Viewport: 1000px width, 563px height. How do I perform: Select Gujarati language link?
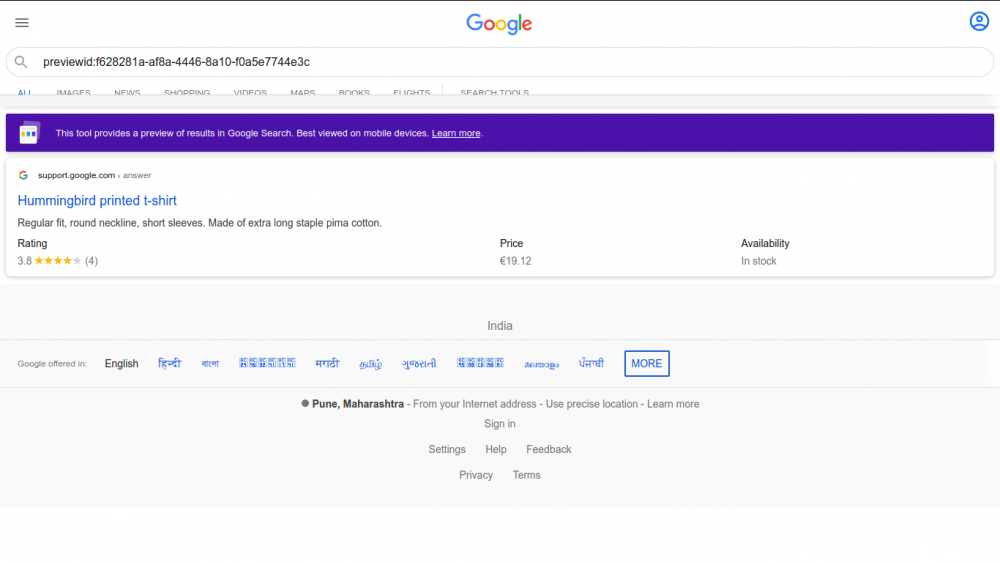pos(419,363)
